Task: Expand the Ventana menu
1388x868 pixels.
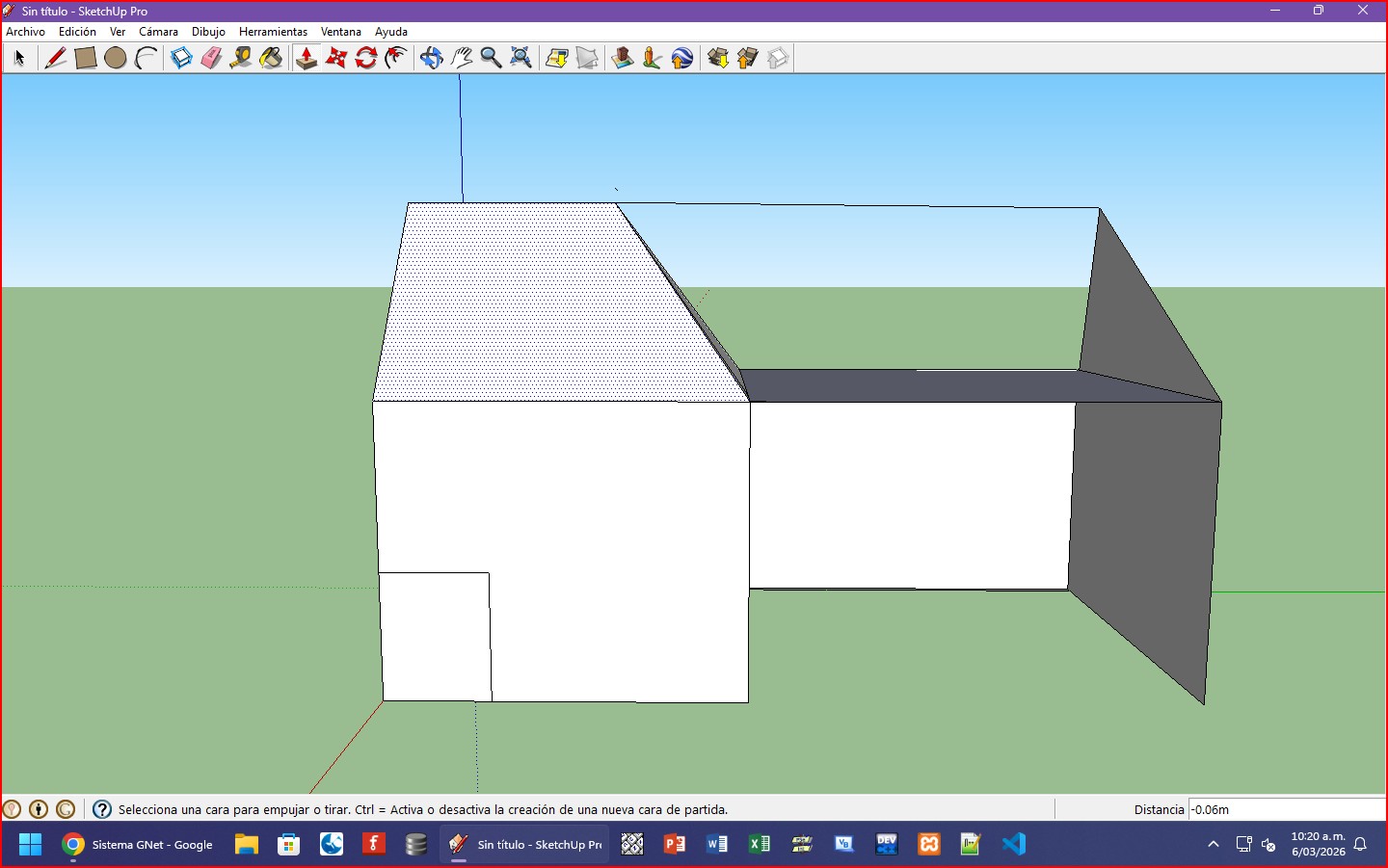Action: tap(340, 32)
